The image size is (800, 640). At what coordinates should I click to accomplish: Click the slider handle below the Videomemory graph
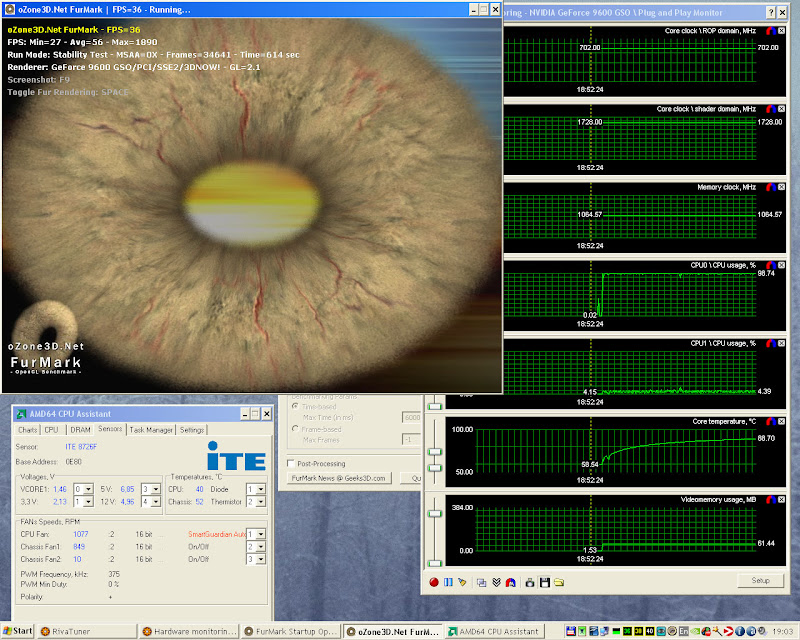pos(435,563)
